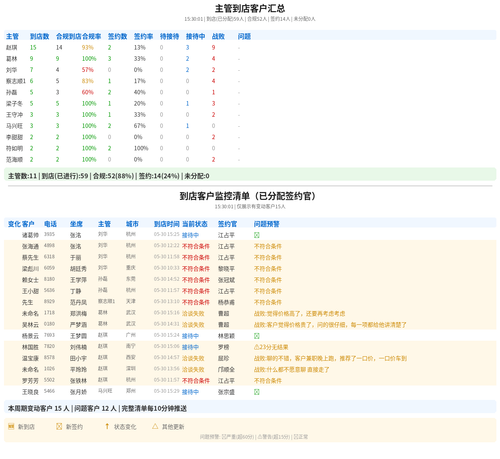Click the 主管 header in the summary table

[x=12, y=36]
